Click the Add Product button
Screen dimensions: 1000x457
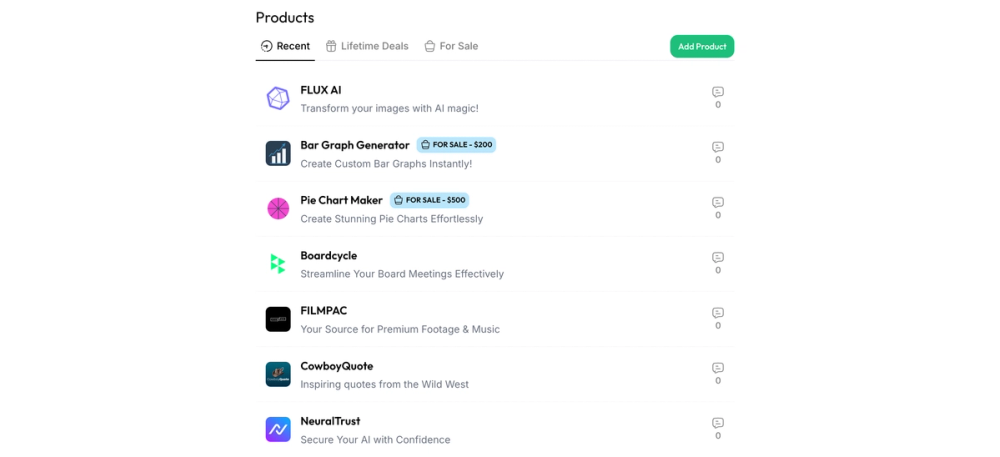point(702,47)
